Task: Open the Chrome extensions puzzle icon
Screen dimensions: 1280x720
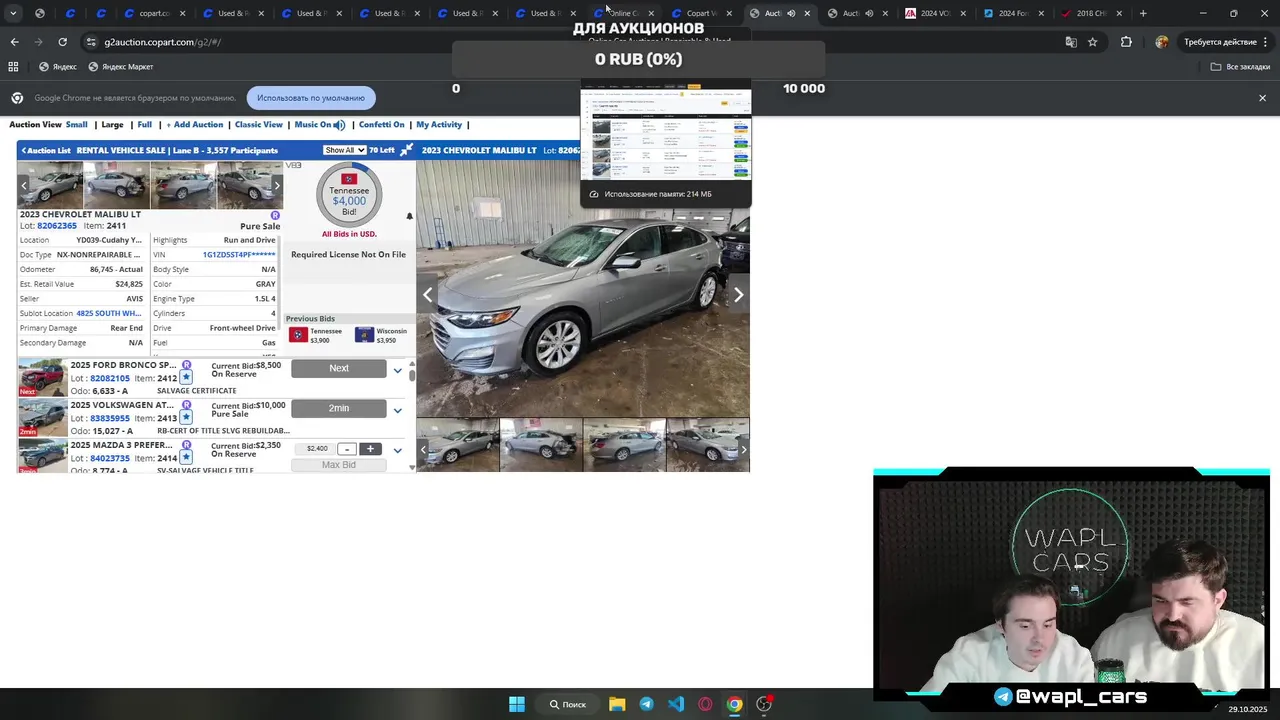Action: pyautogui.click(x=1126, y=42)
